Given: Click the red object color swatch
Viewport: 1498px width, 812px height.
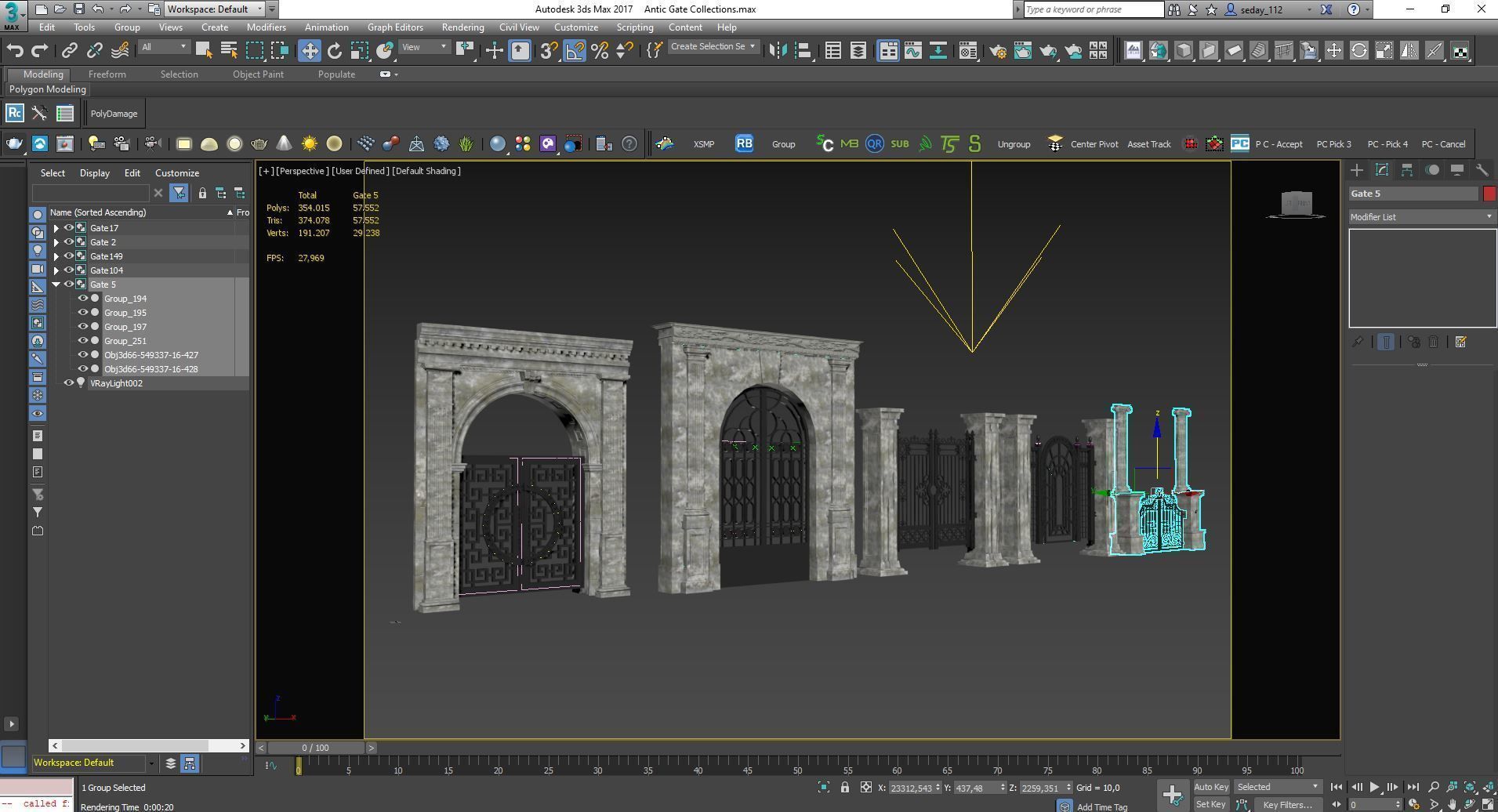Looking at the screenshot, I should [1489, 194].
